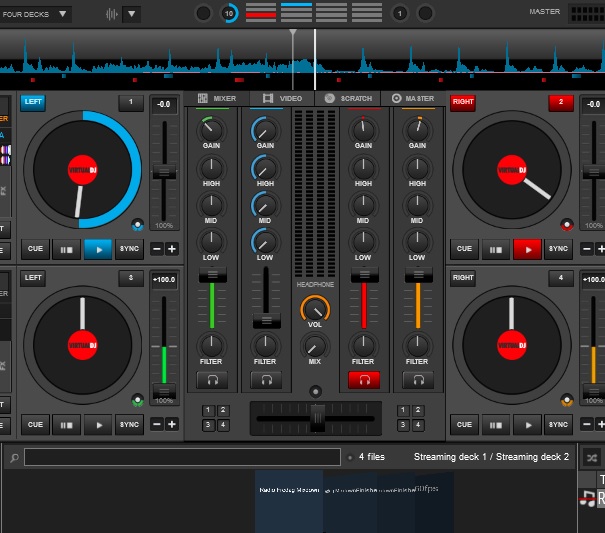Assign deck 2 on right crossfader selector

tap(418, 410)
